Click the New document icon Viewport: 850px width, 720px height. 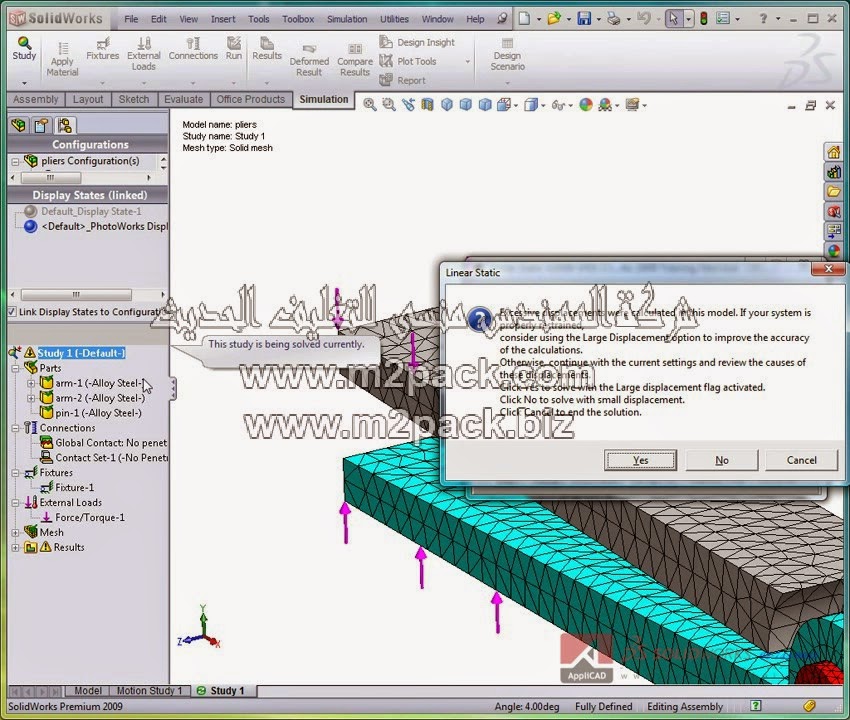click(524, 19)
